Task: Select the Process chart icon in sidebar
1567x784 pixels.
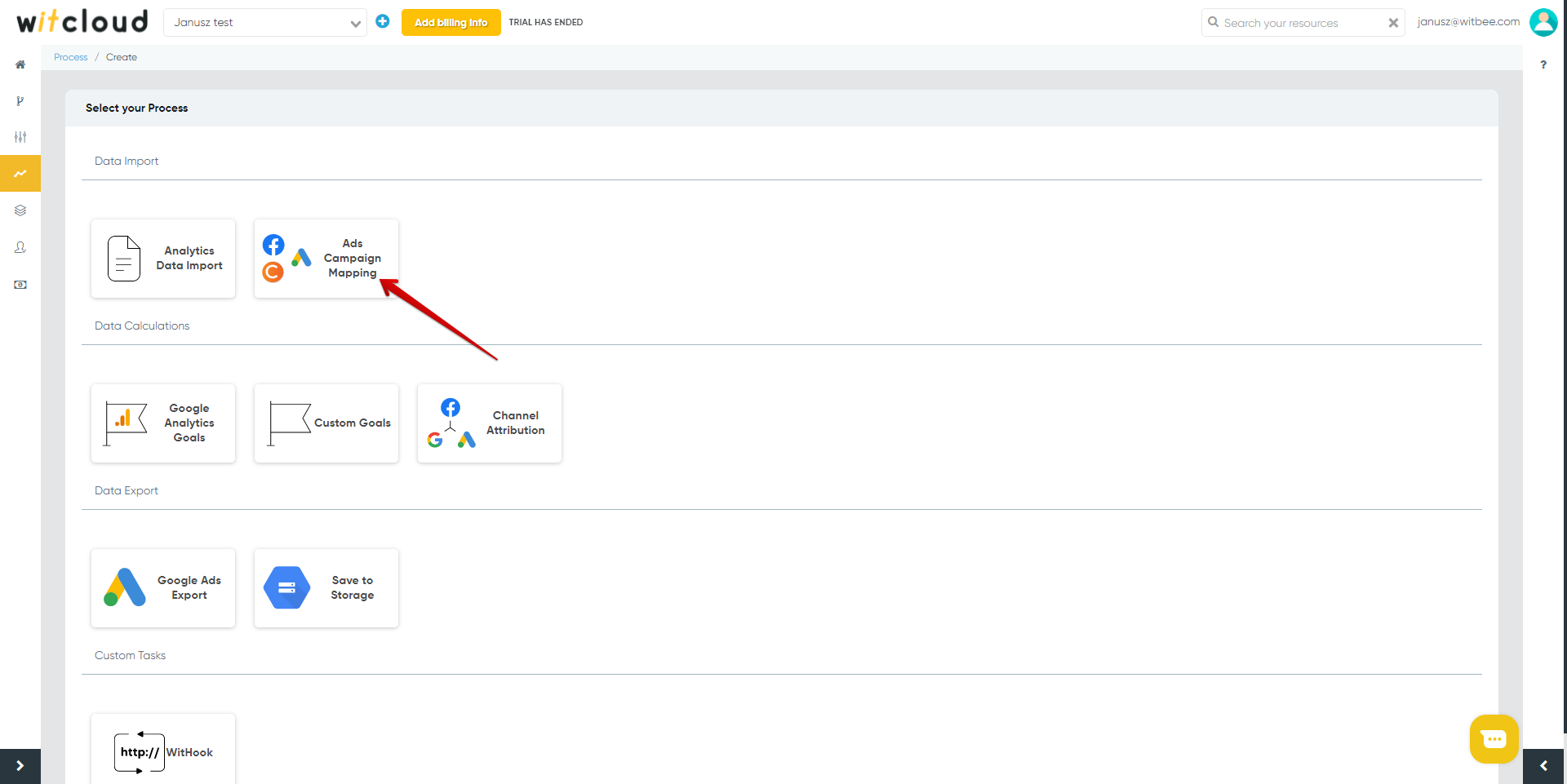Action: click(x=20, y=174)
